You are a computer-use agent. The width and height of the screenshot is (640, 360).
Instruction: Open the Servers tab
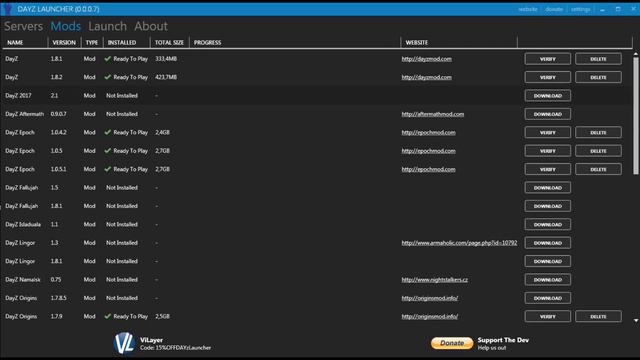(x=23, y=26)
